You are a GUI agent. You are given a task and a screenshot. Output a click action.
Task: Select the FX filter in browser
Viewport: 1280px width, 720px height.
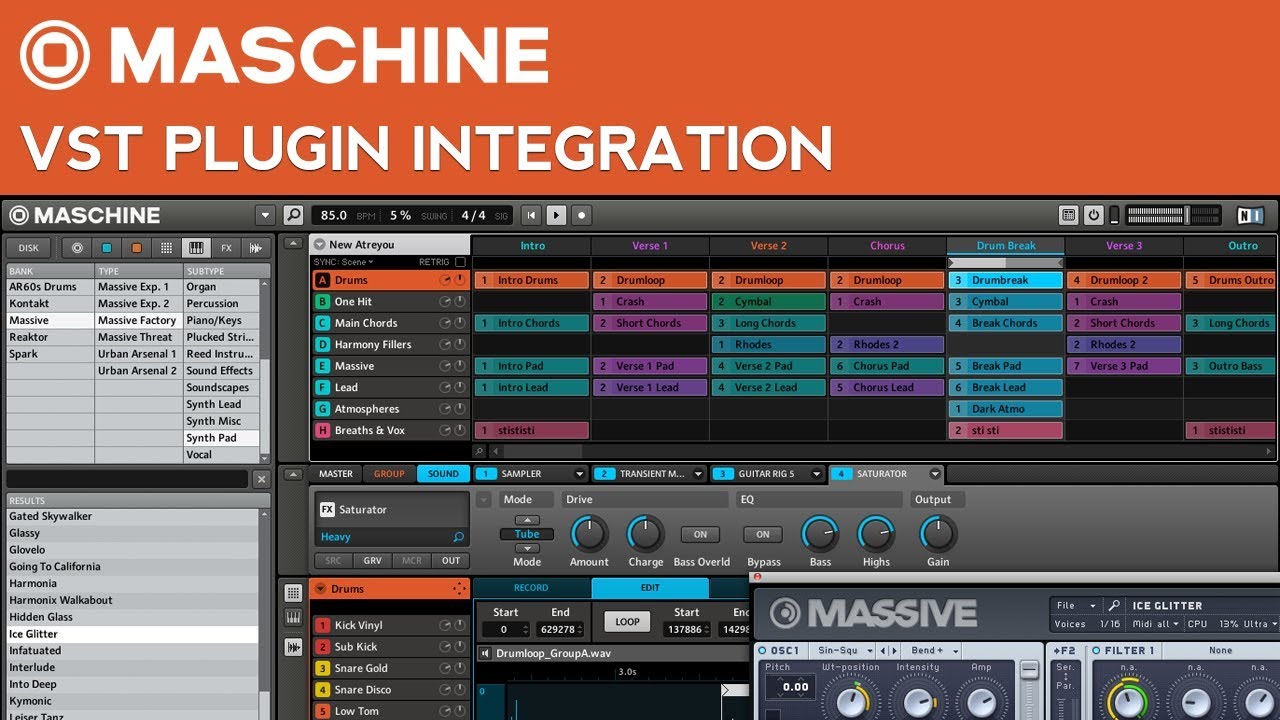coord(226,248)
